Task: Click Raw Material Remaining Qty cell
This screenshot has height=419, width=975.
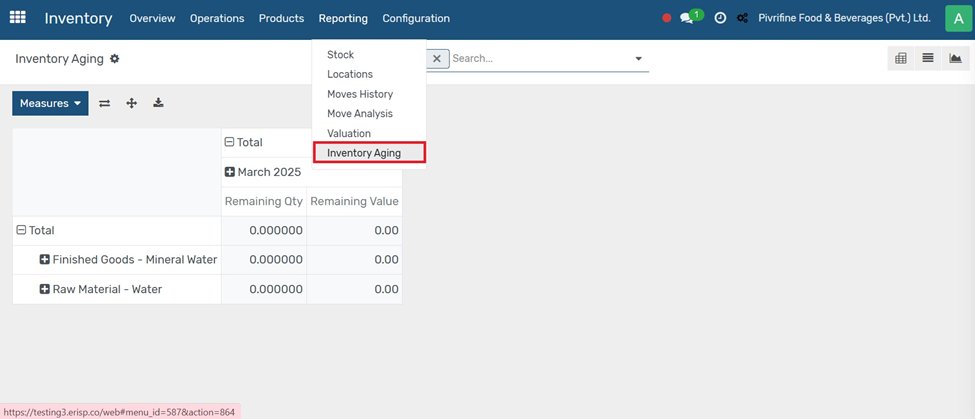Action: coord(264,289)
